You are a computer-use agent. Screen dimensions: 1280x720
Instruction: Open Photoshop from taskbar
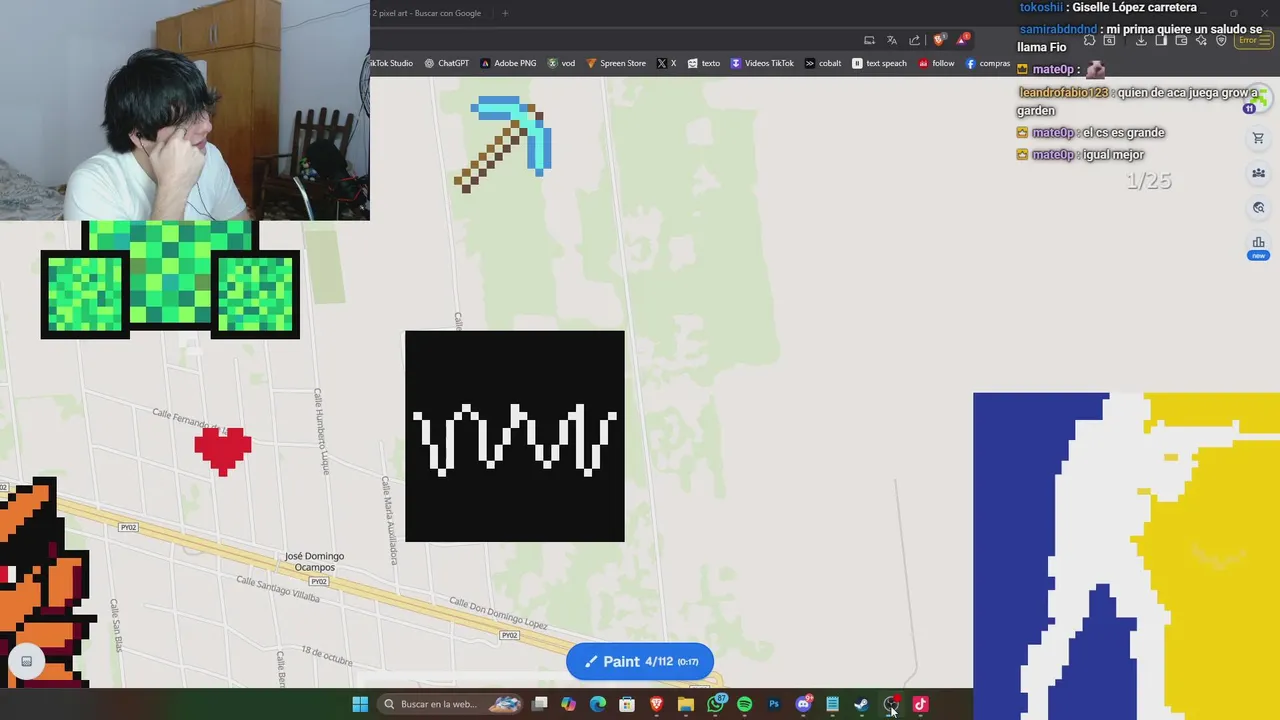pyautogui.click(x=774, y=704)
